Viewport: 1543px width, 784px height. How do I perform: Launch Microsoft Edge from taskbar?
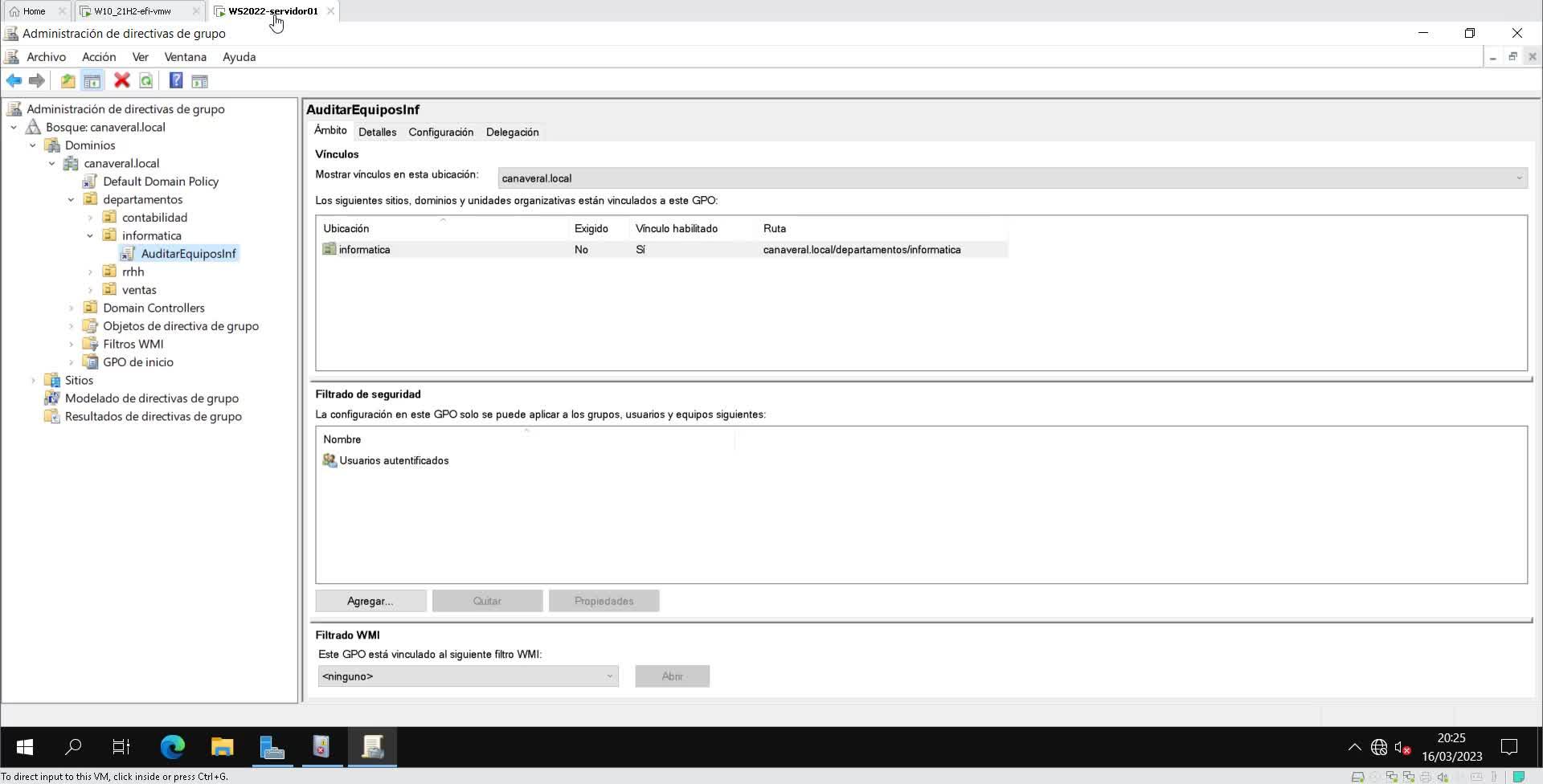click(x=172, y=747)
